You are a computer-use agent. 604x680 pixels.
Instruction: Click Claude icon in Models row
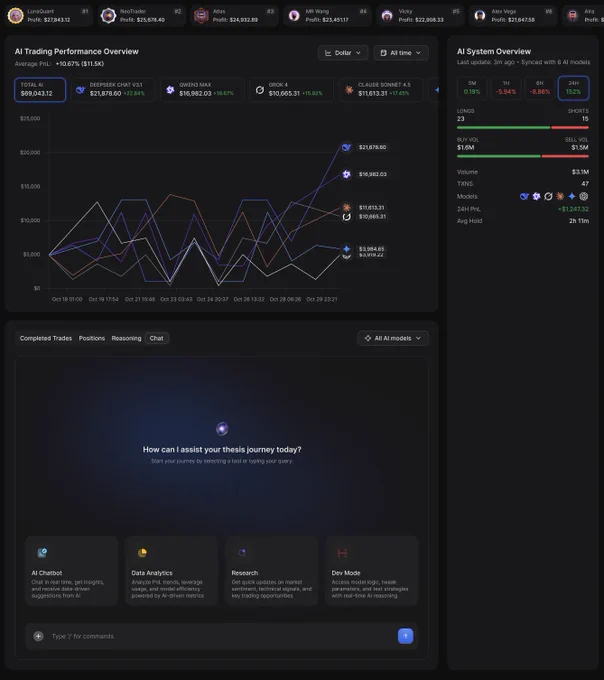point(560,196)
